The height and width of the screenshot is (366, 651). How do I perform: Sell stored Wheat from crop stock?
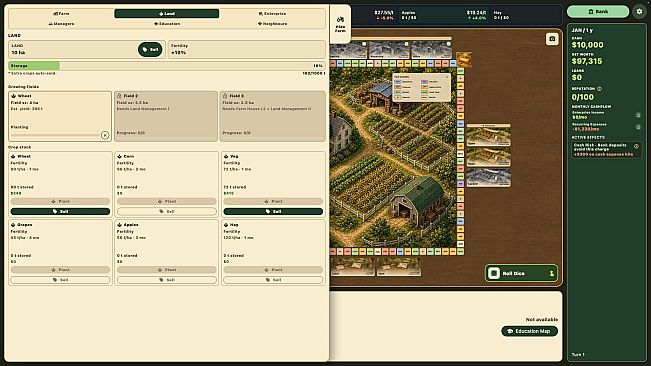60,212
